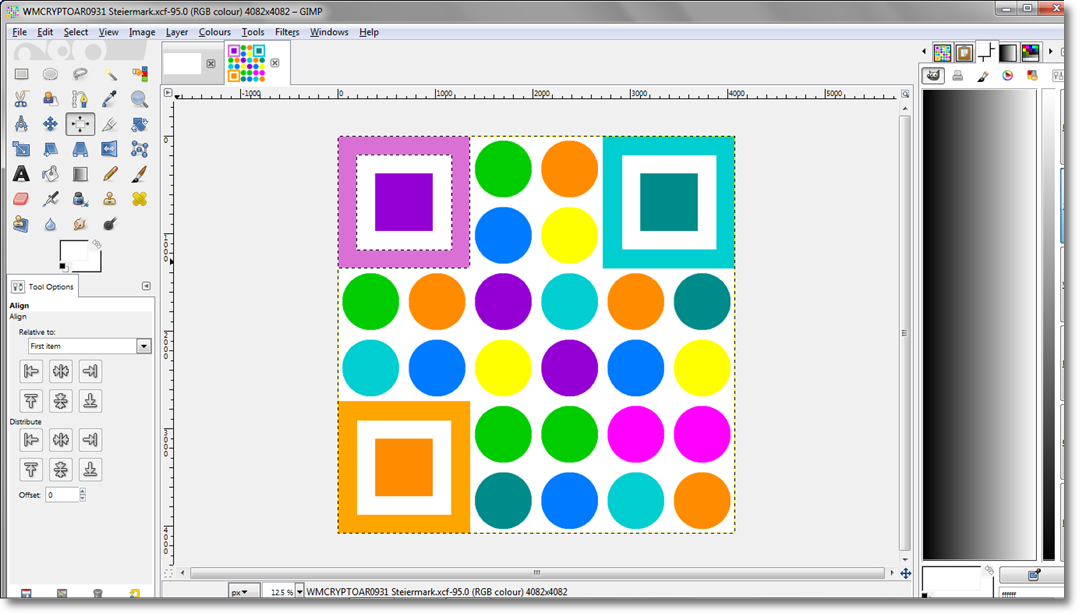
Task: Open the Colours menu
Action: [x=215, y=32]
